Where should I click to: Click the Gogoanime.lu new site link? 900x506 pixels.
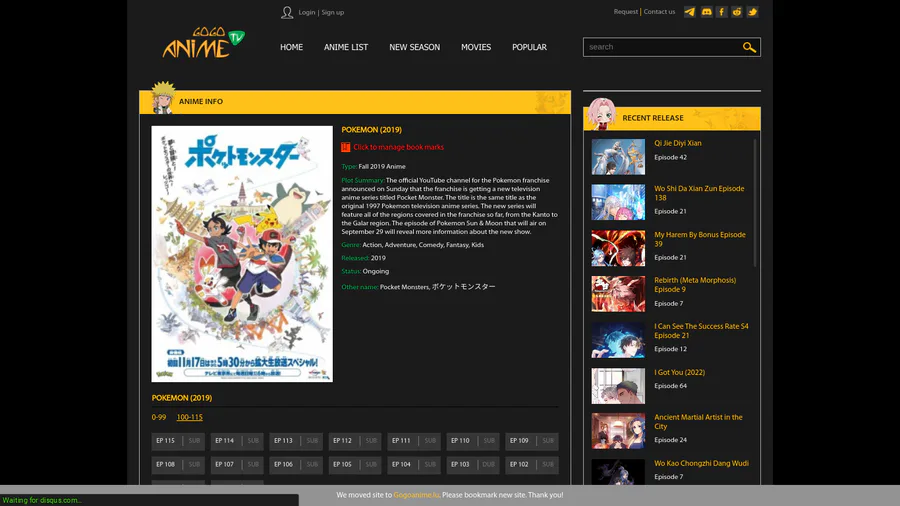click(416, 495)
